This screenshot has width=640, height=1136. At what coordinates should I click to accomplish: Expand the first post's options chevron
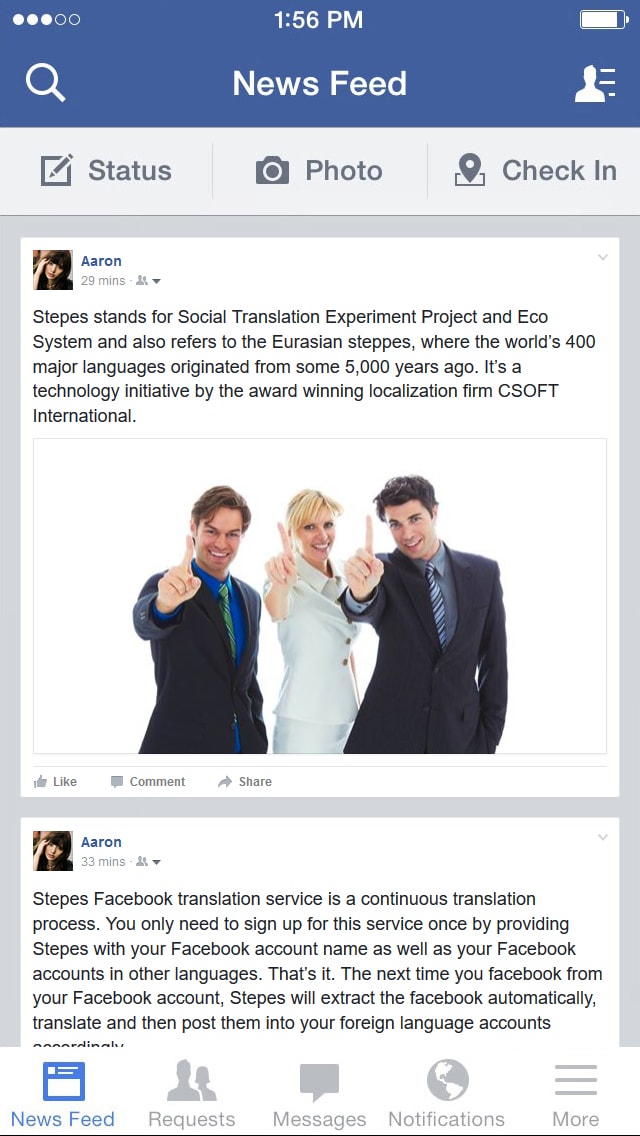(x=602, y=257)
